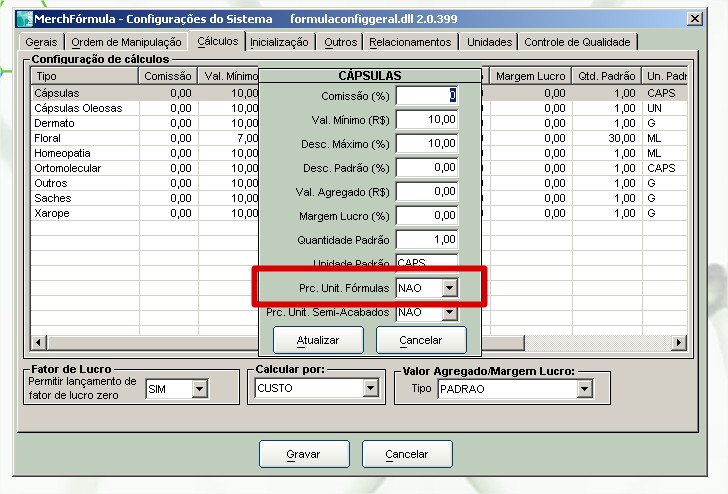Click the Gravar button

(304, 454)
